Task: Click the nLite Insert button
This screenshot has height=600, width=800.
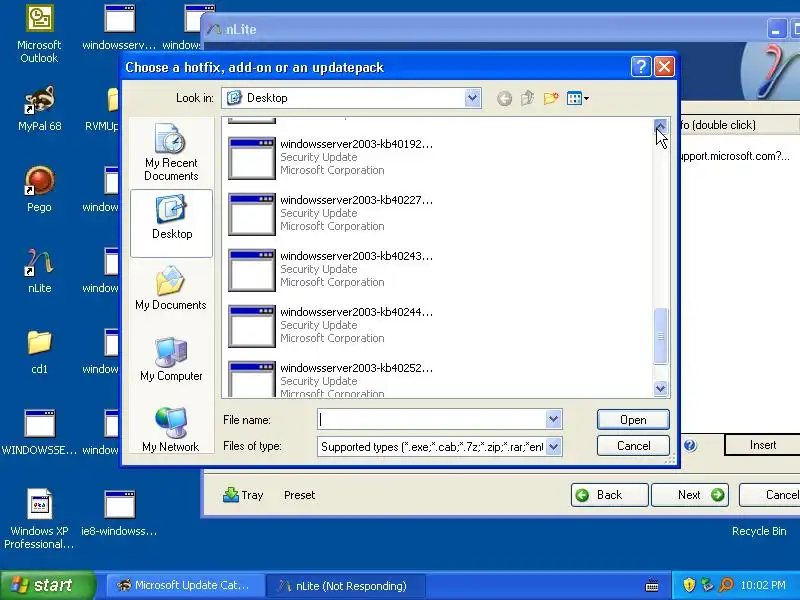Action: (x=762, y=445)
